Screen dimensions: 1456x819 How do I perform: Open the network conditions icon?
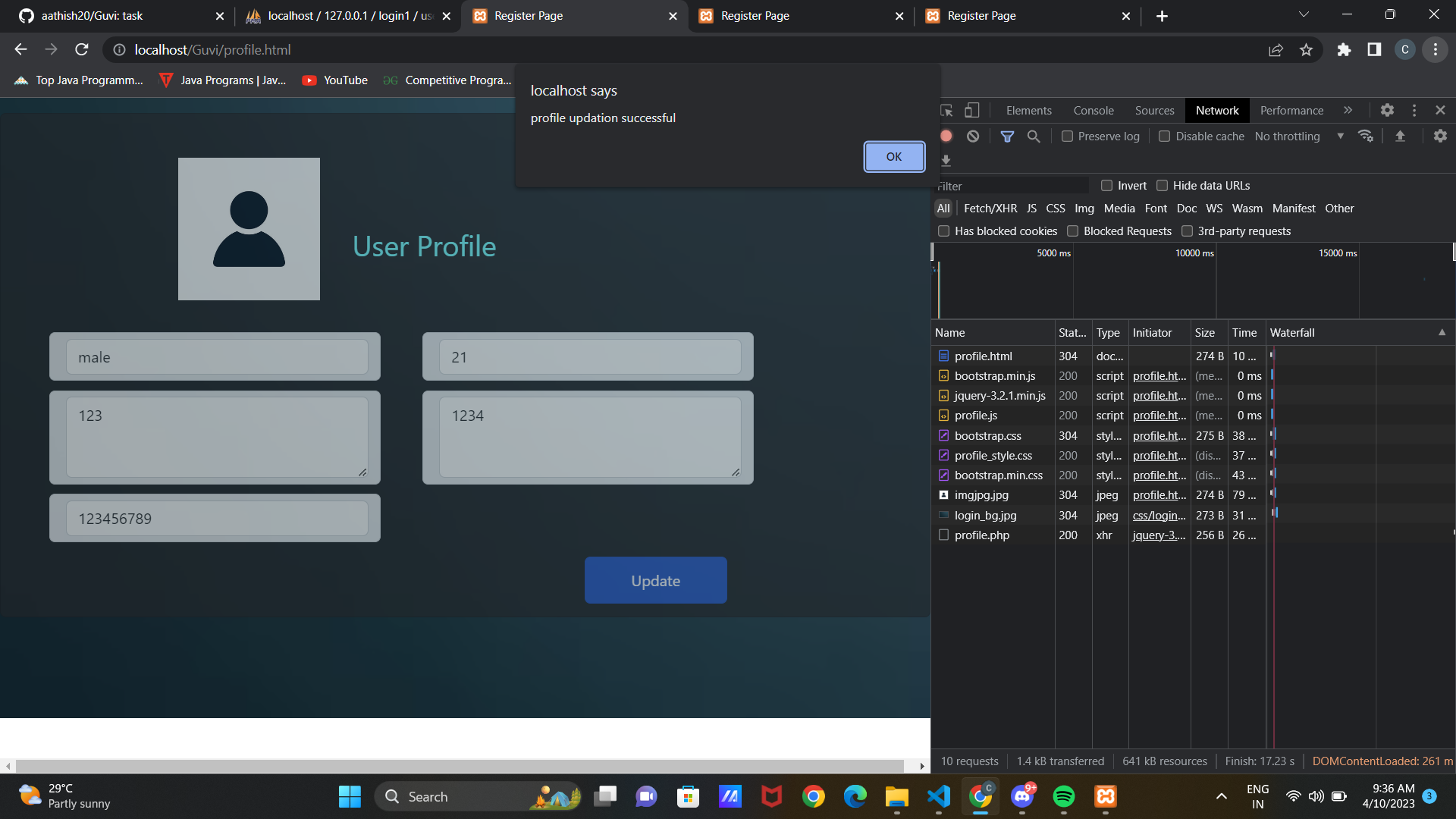(x=1366, y=136)
